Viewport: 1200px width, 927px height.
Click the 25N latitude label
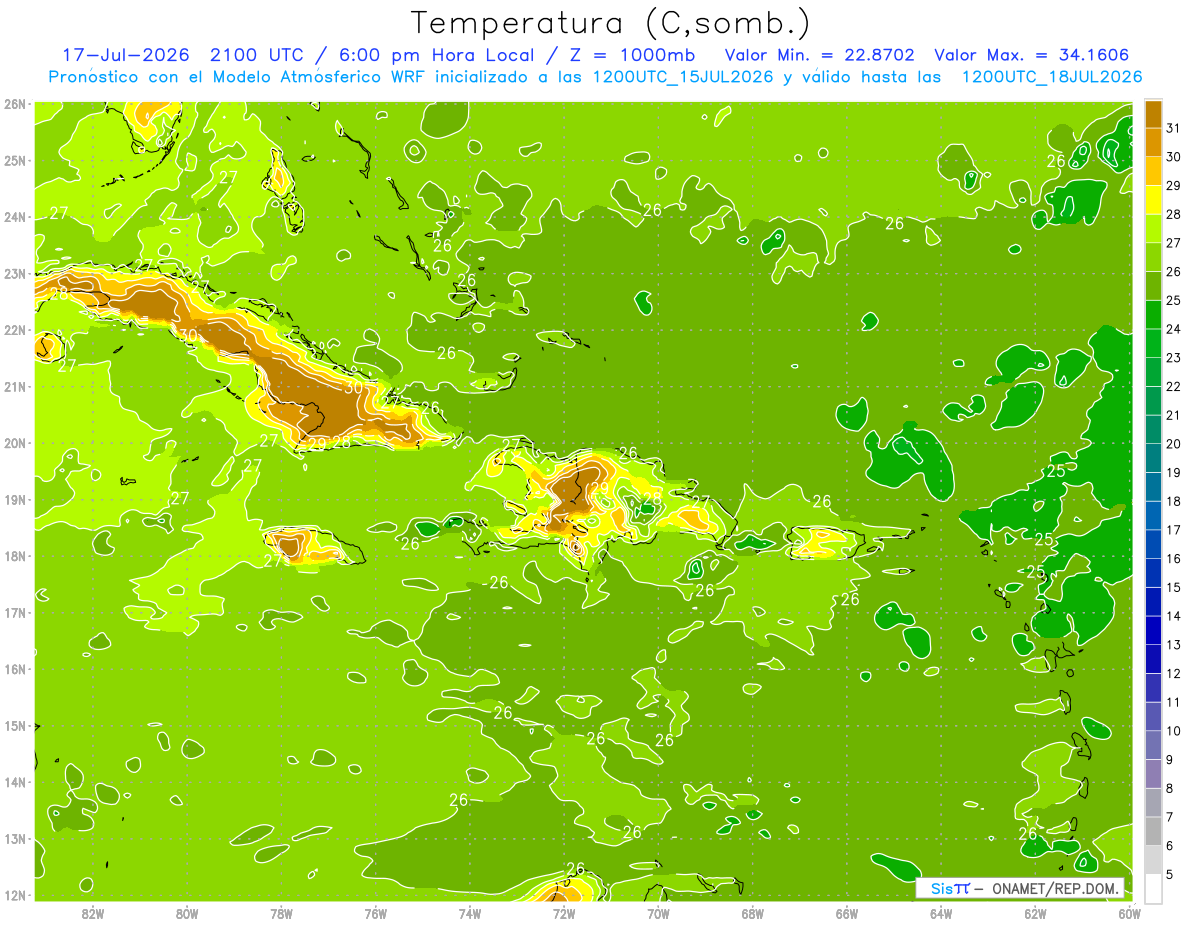pyautogui.click(x=14, y=160)
